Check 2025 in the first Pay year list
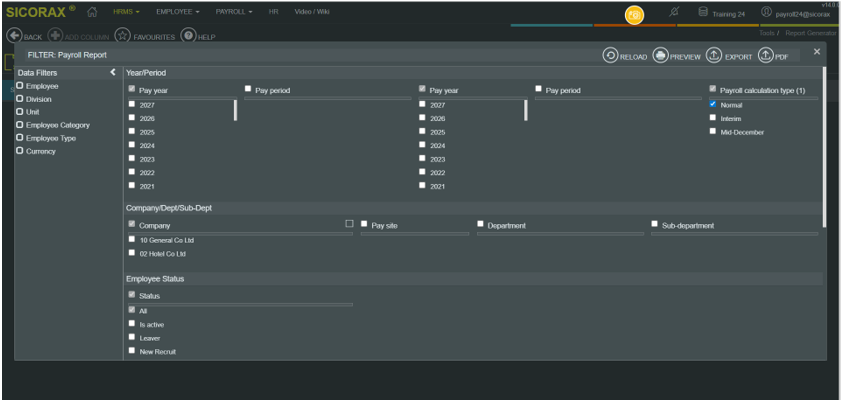 pyautogui.click(x=132, y=131)
